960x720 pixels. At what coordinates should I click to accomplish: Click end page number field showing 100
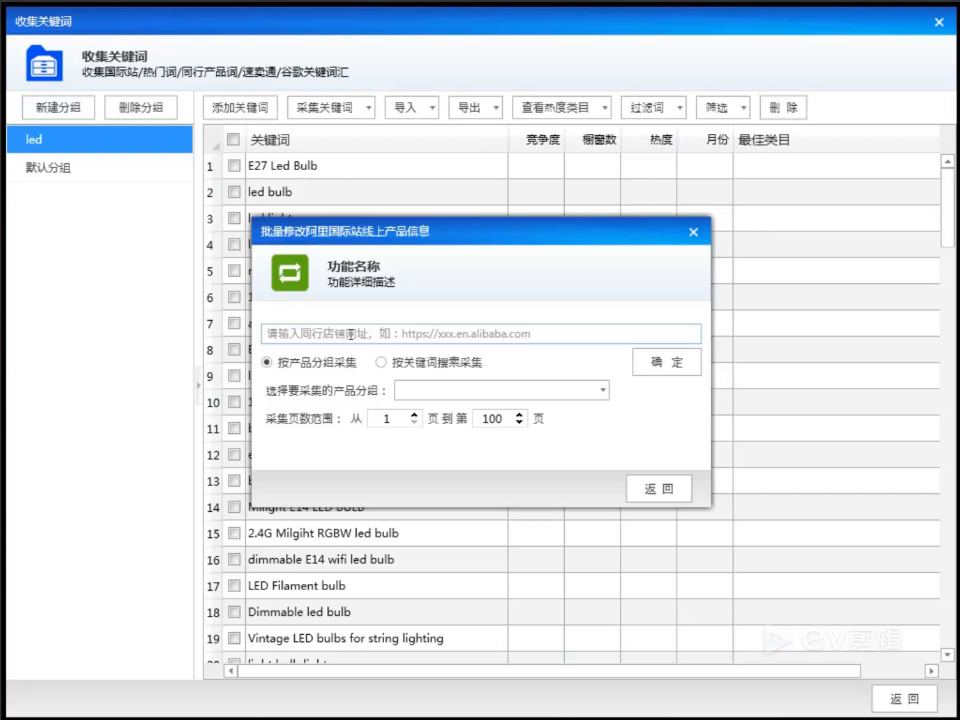(x=493, y=419)
